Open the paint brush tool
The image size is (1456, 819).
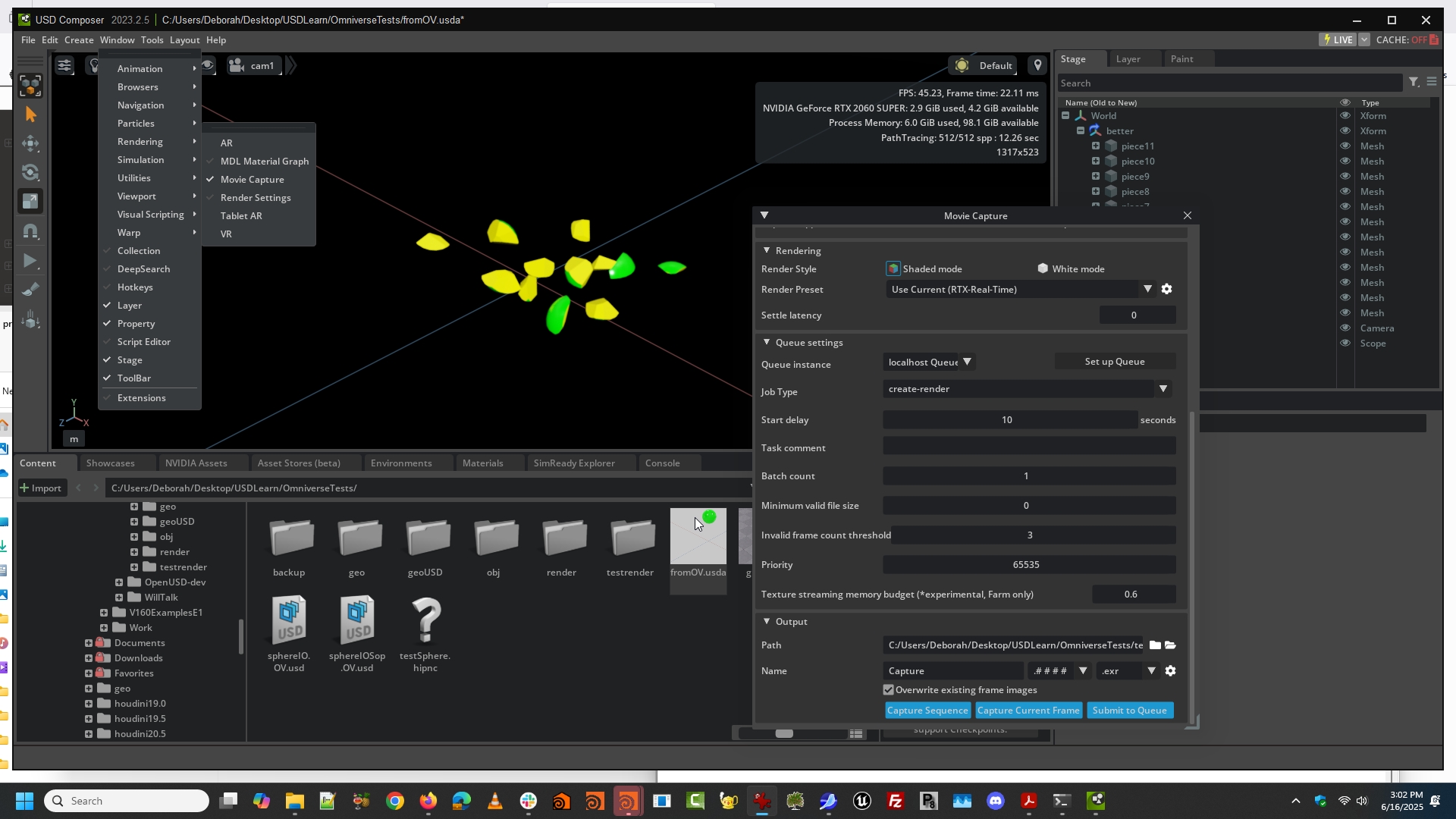[x=30, y=290]
